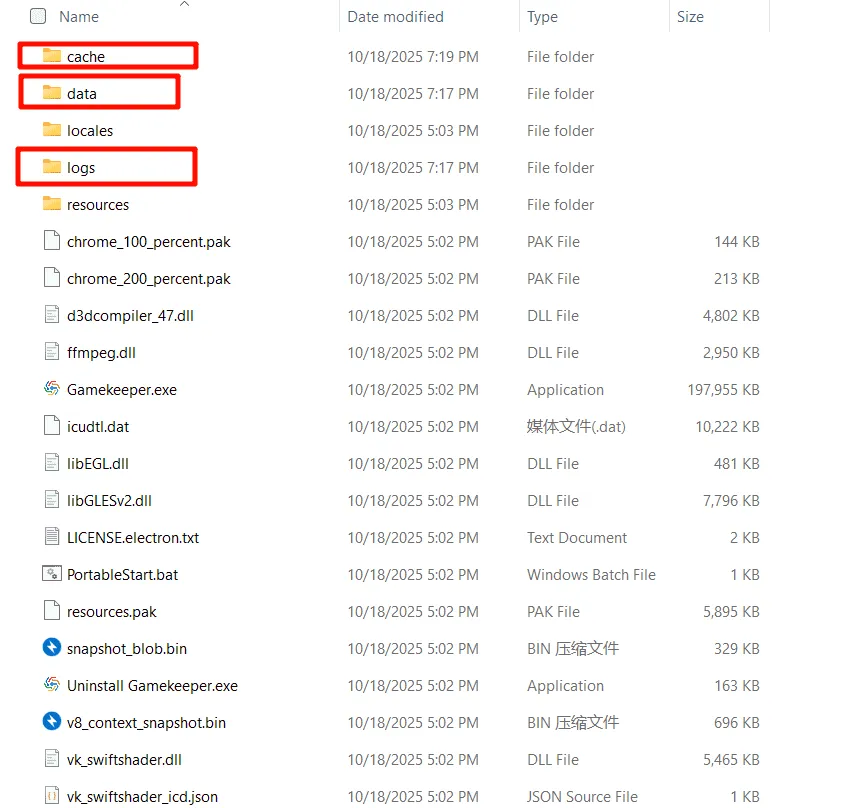This screenshot has width=845, height=808.
Task: Click the vk_swiftshader_icd.json file icon
Action: (x=52, y=796)
